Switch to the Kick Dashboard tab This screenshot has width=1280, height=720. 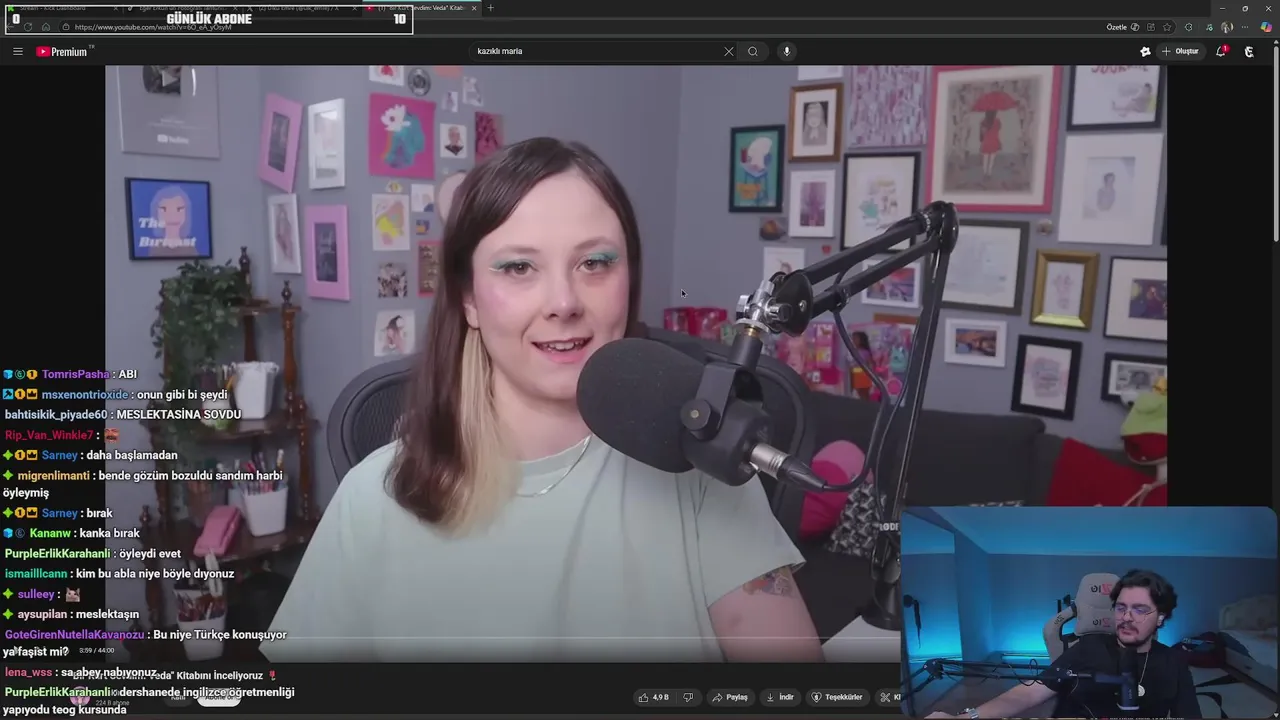click(x=60, y=8)
